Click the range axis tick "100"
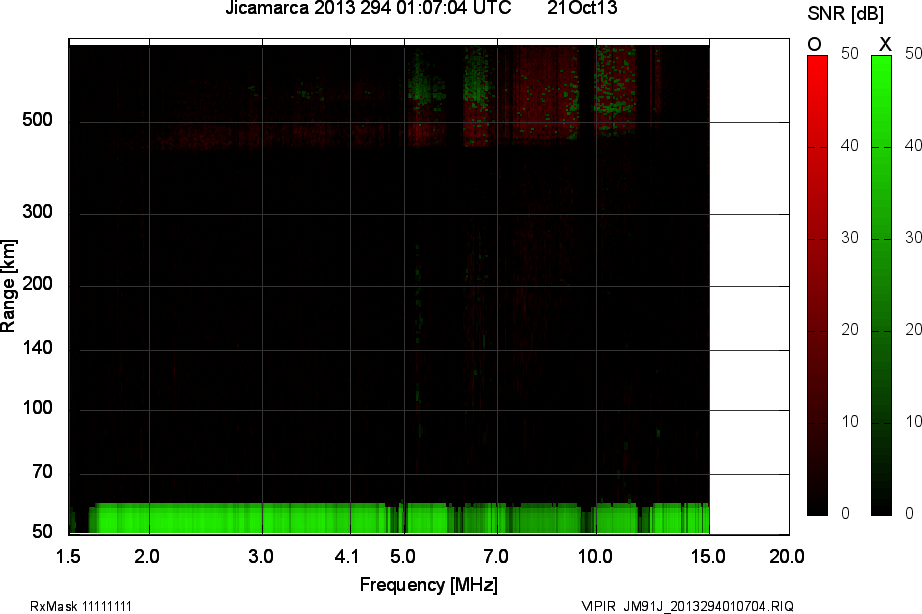The width and height of the screenshot is (922, 614). (x=37, y=408)
